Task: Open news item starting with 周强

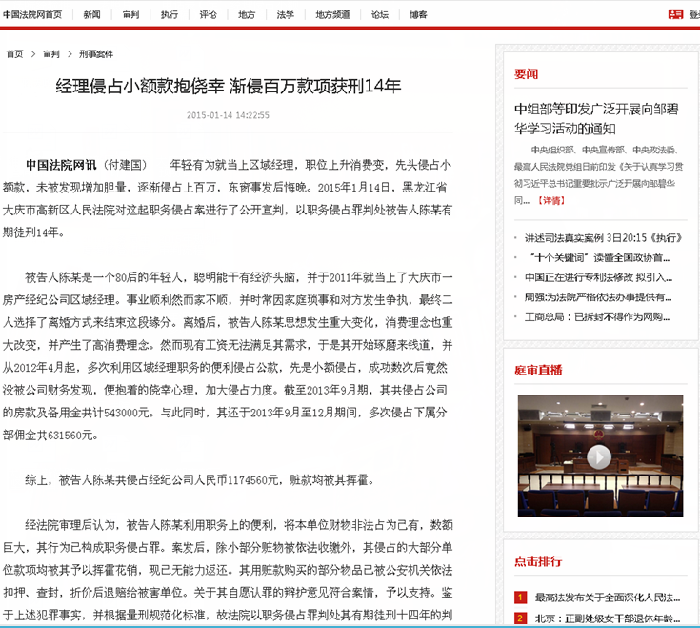Action: pos(598,297)
